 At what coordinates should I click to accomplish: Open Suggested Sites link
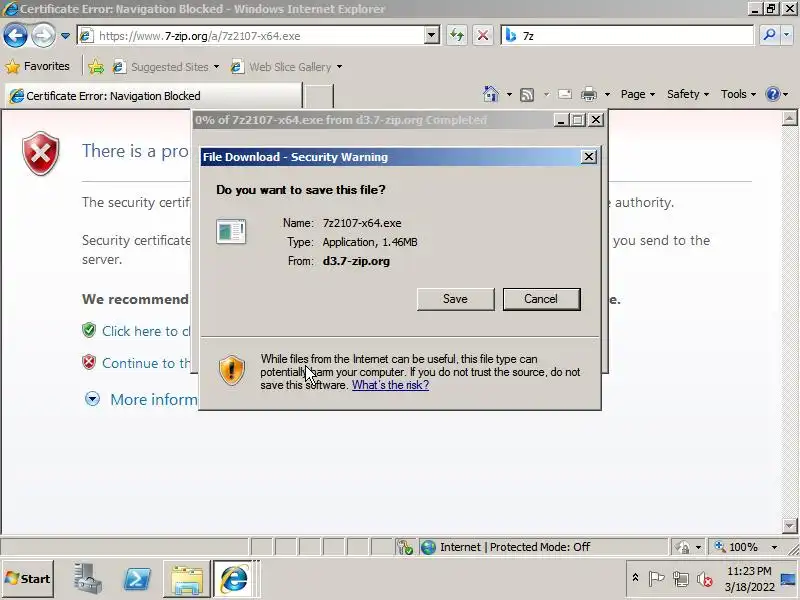[x=166, y=67]
